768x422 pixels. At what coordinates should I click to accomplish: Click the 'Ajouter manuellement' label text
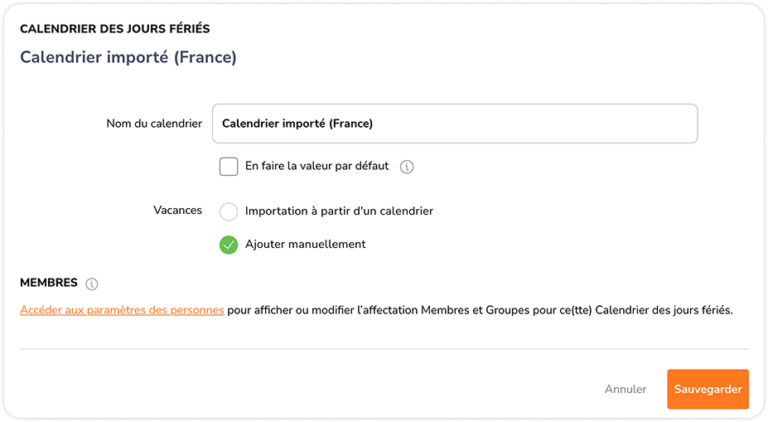[305, 244]
